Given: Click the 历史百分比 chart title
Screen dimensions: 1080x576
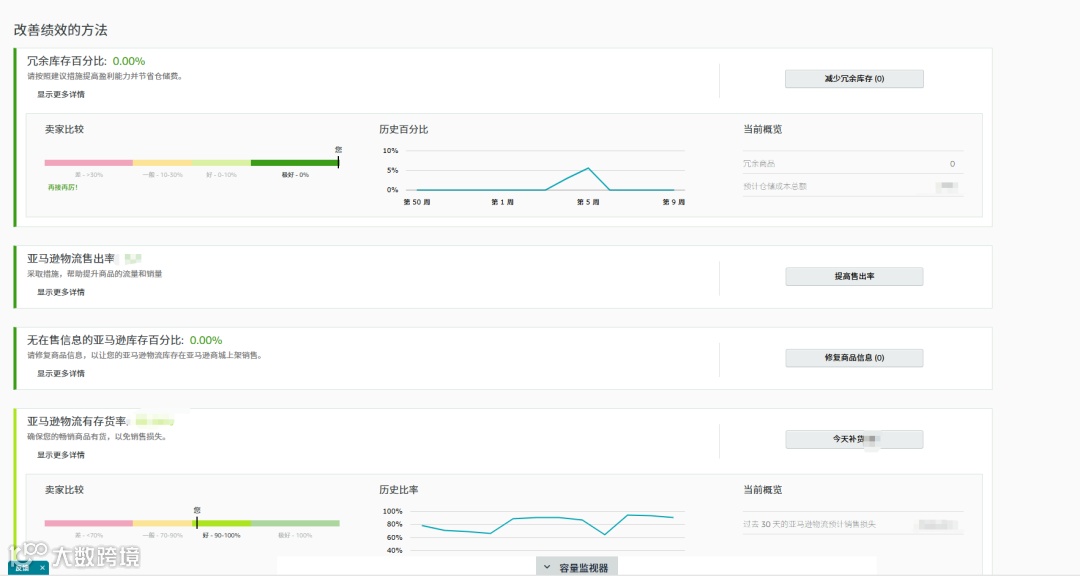Looking at the screenshot, I should coord(404,130).
